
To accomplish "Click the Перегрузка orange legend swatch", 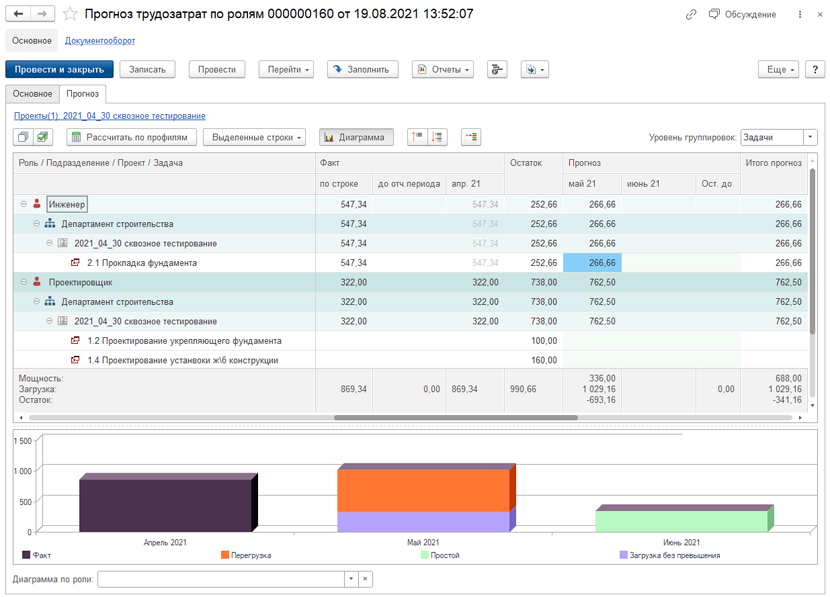I will pyautogui.click(x=225, y=555).
